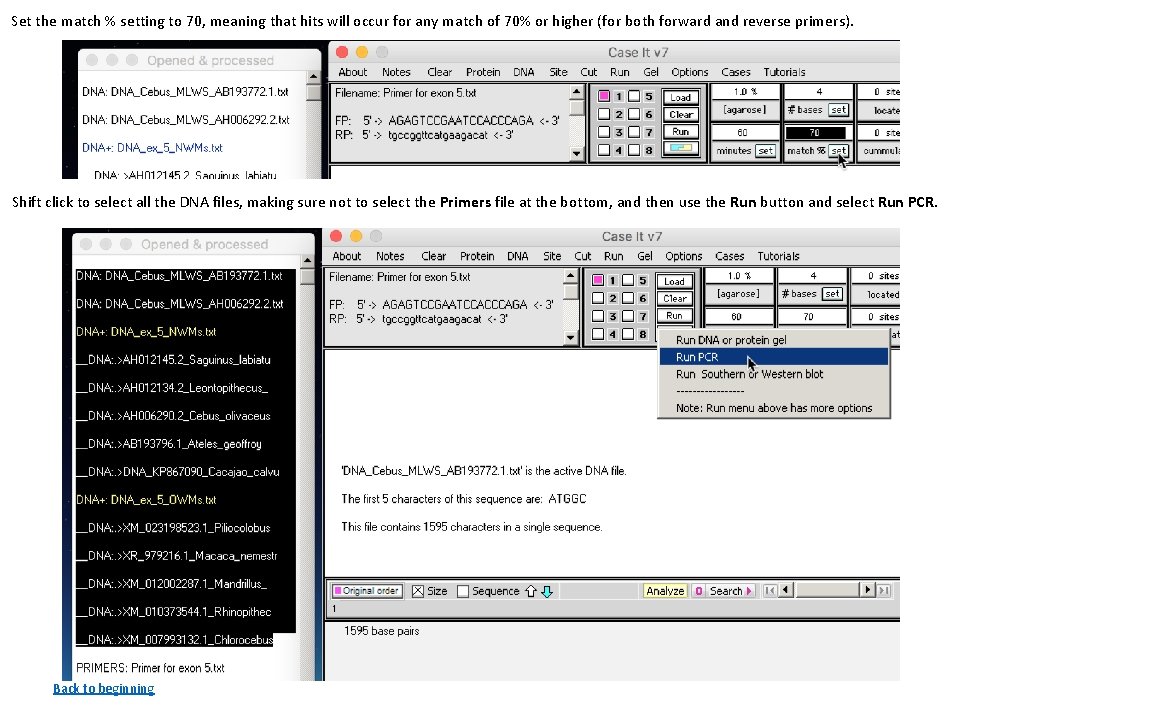Click right arrow of bottom horizontal scroller
Screen dimensions: 1152x720
(x=868, y=590)
